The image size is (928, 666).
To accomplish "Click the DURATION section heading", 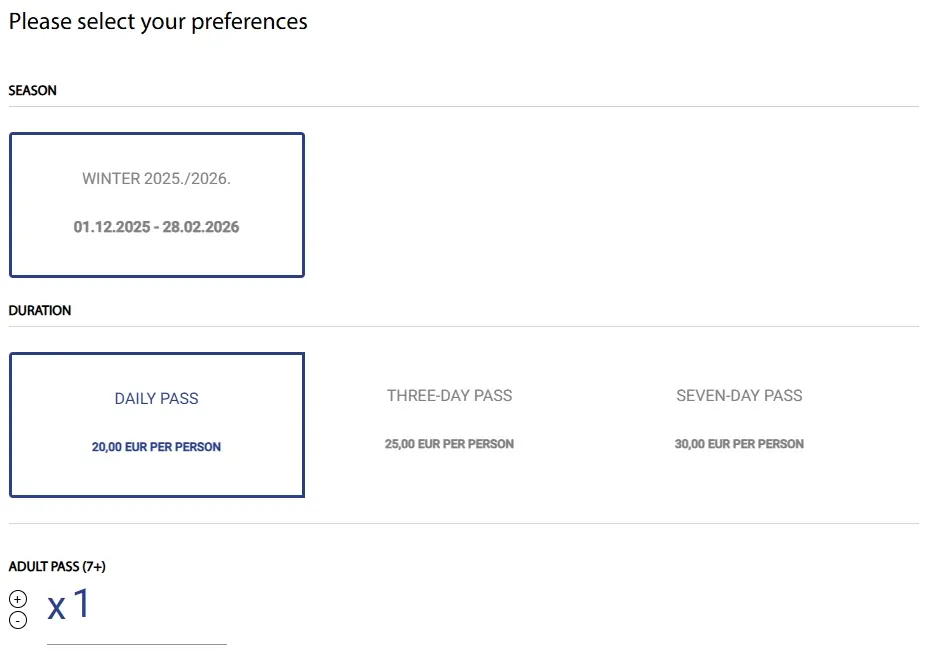I will 40,311.
